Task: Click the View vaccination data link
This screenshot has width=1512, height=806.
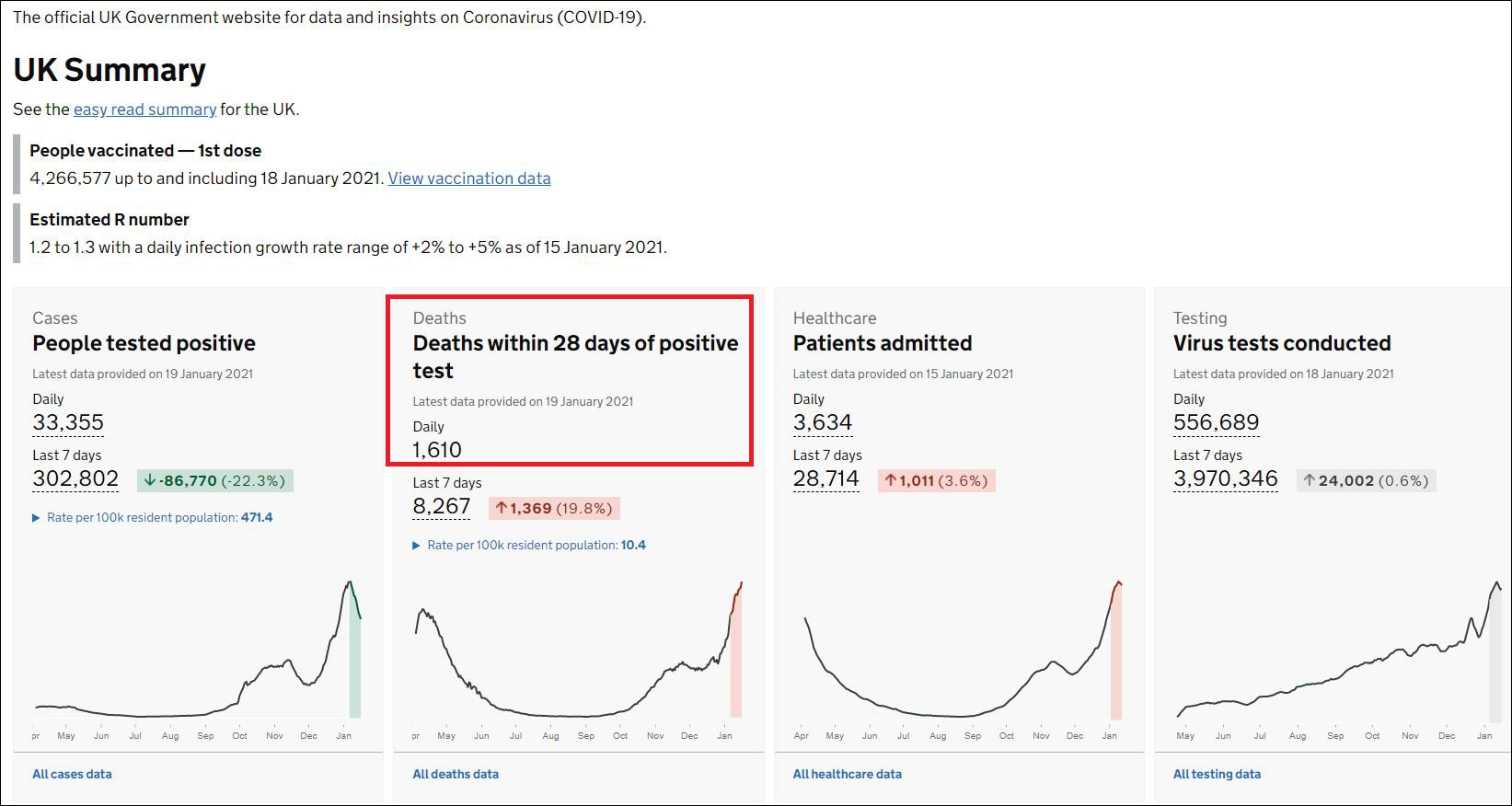Action: [468, 178]
